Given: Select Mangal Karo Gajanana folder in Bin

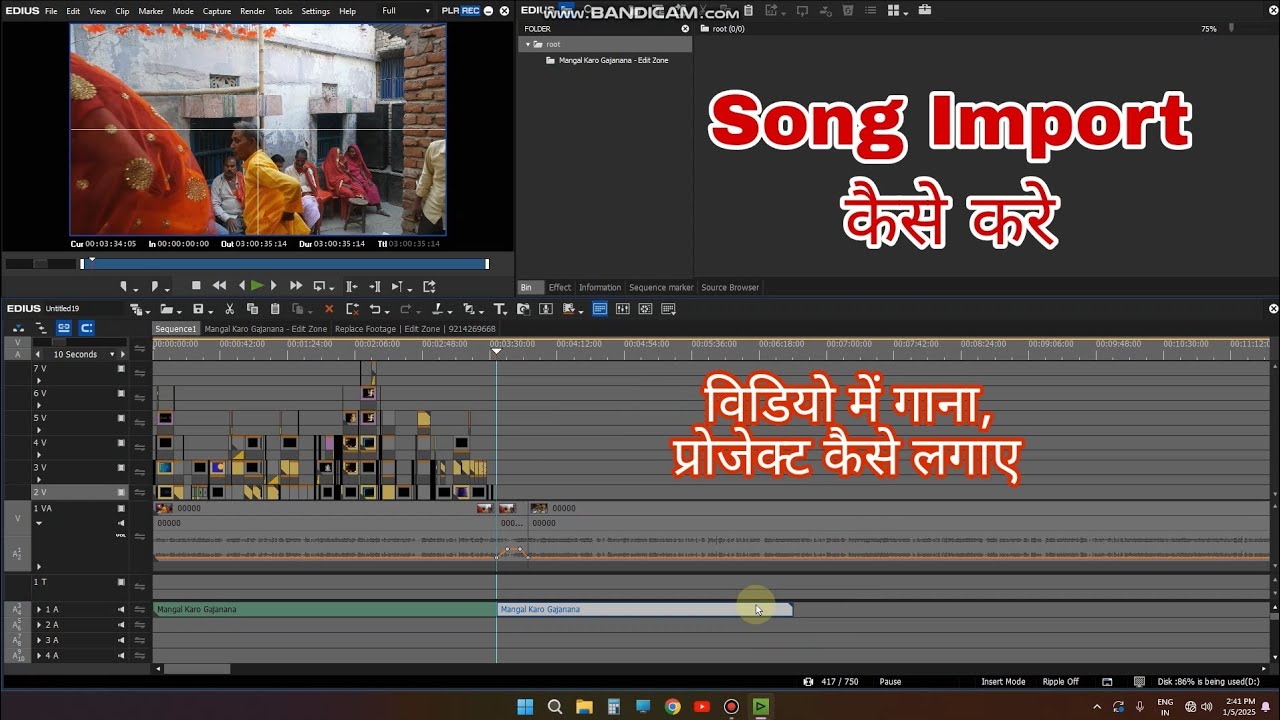Looking at the screenshot, I should [612, 60].
